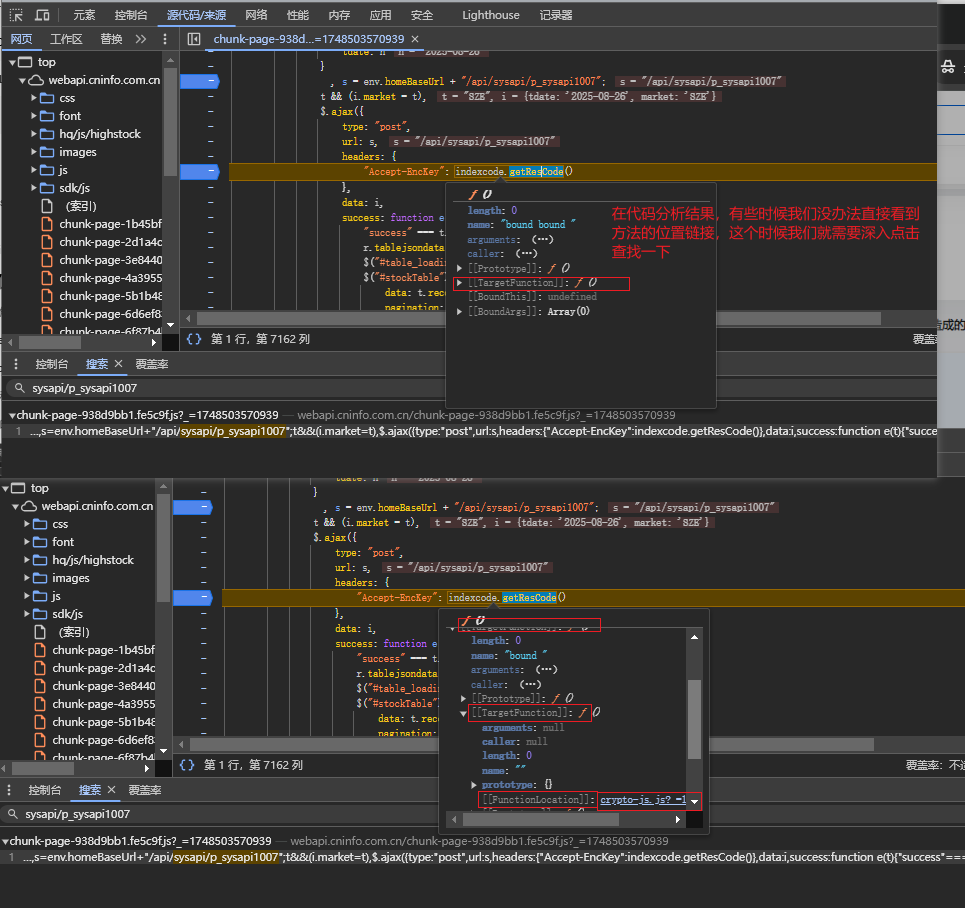Click the upper navigator's vertical scrollbar thumb

point(170,122)
